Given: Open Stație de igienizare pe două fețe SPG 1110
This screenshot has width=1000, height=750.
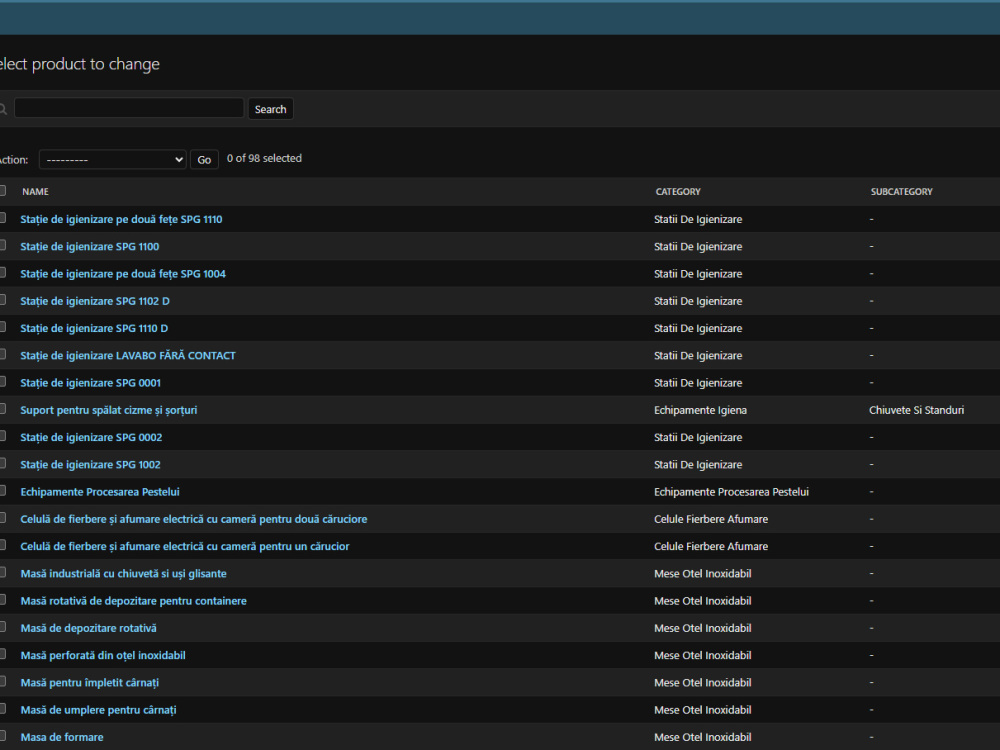Looking at the screenshot, I should pos(121,219).
